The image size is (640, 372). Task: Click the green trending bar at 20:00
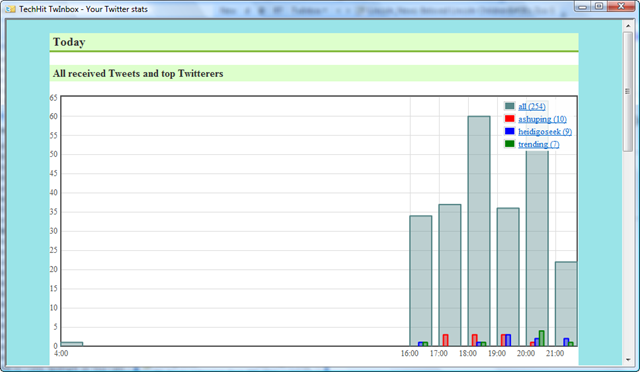(542, 338)
